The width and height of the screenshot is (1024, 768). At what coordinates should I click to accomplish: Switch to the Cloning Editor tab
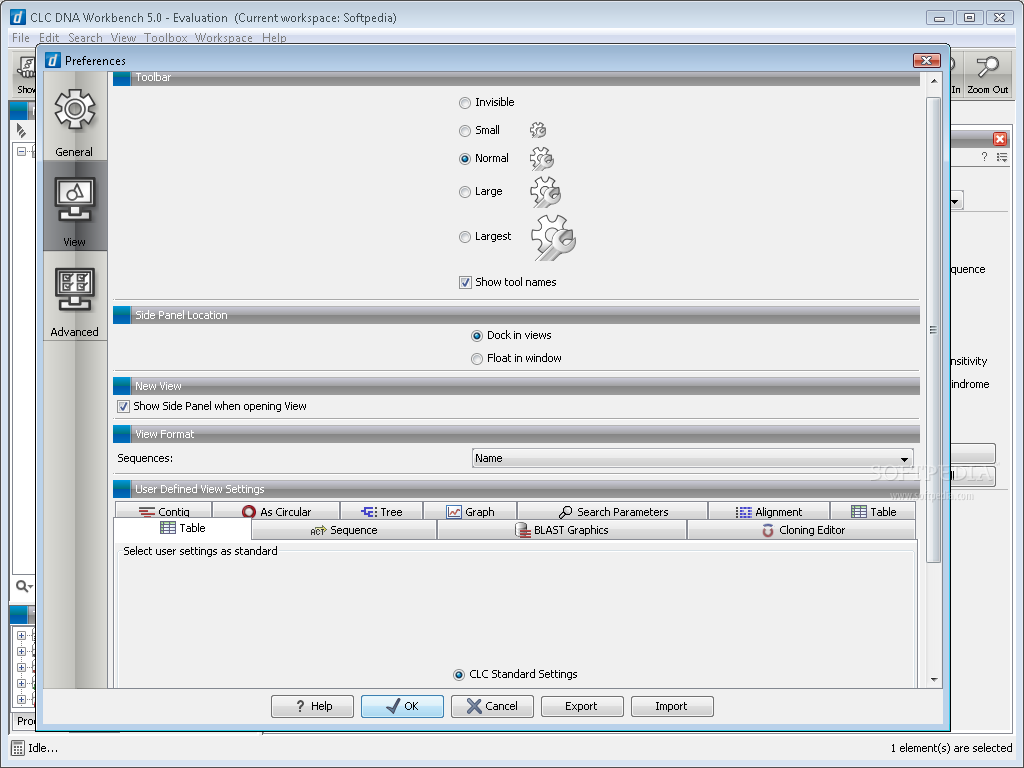[x=802, y=530]
